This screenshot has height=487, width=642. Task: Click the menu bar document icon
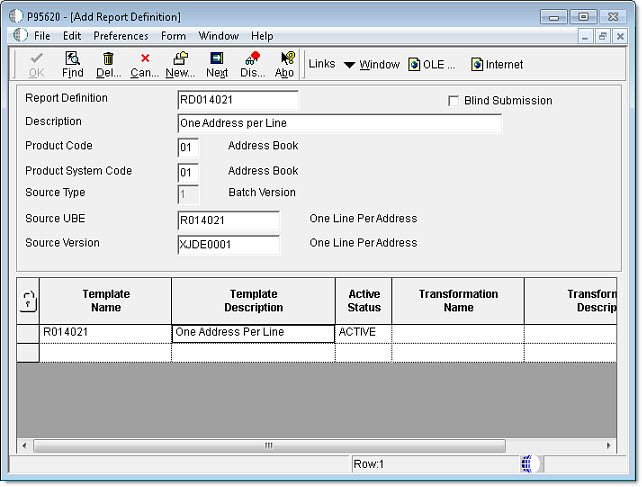pos(20,36)
